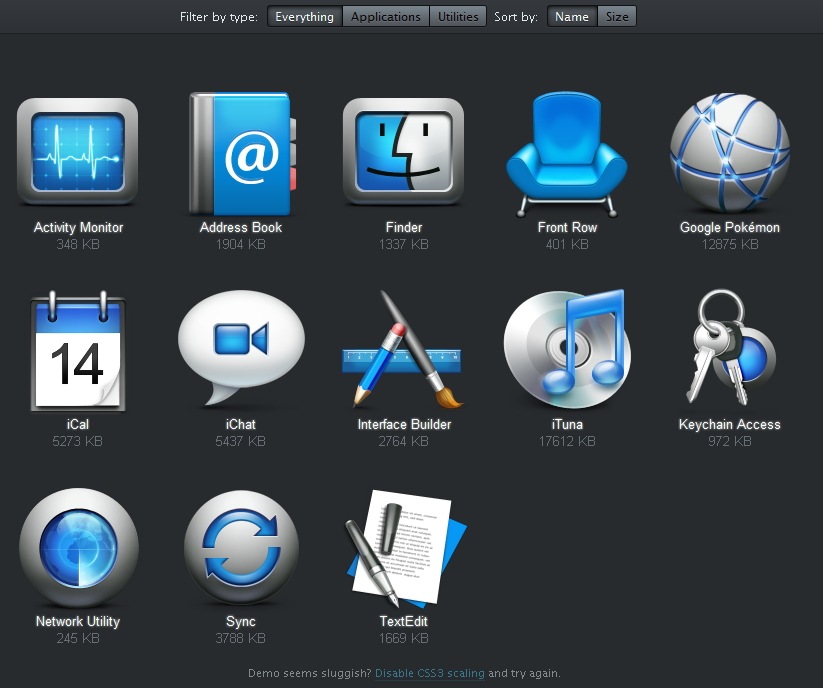Click the "Activity Monitor" label
The width and height of the screenshot is (823, 688).
click(x=78, y=228)
